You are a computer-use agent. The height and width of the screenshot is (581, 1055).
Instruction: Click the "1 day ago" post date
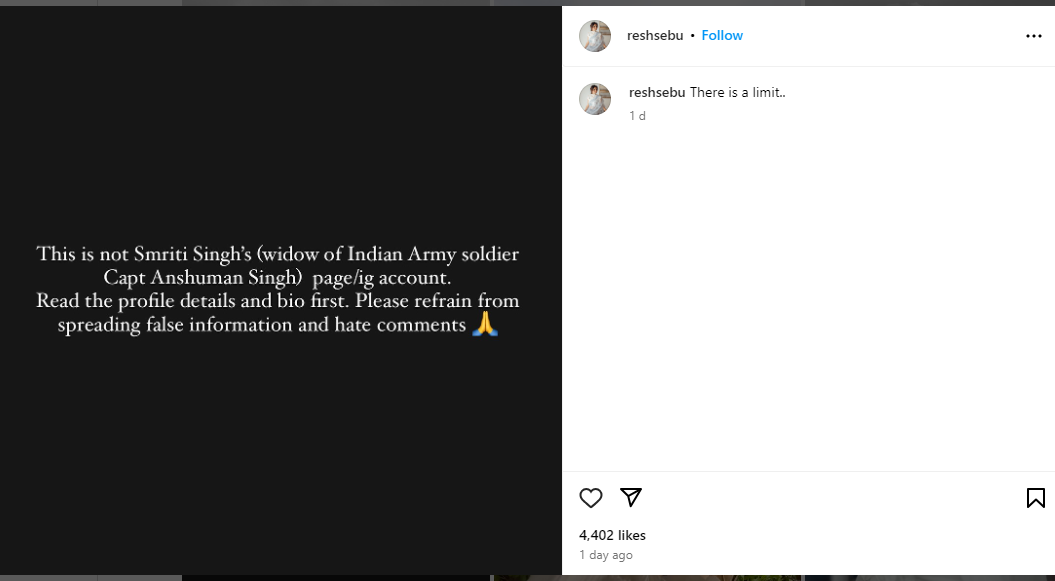click(606, 555)
